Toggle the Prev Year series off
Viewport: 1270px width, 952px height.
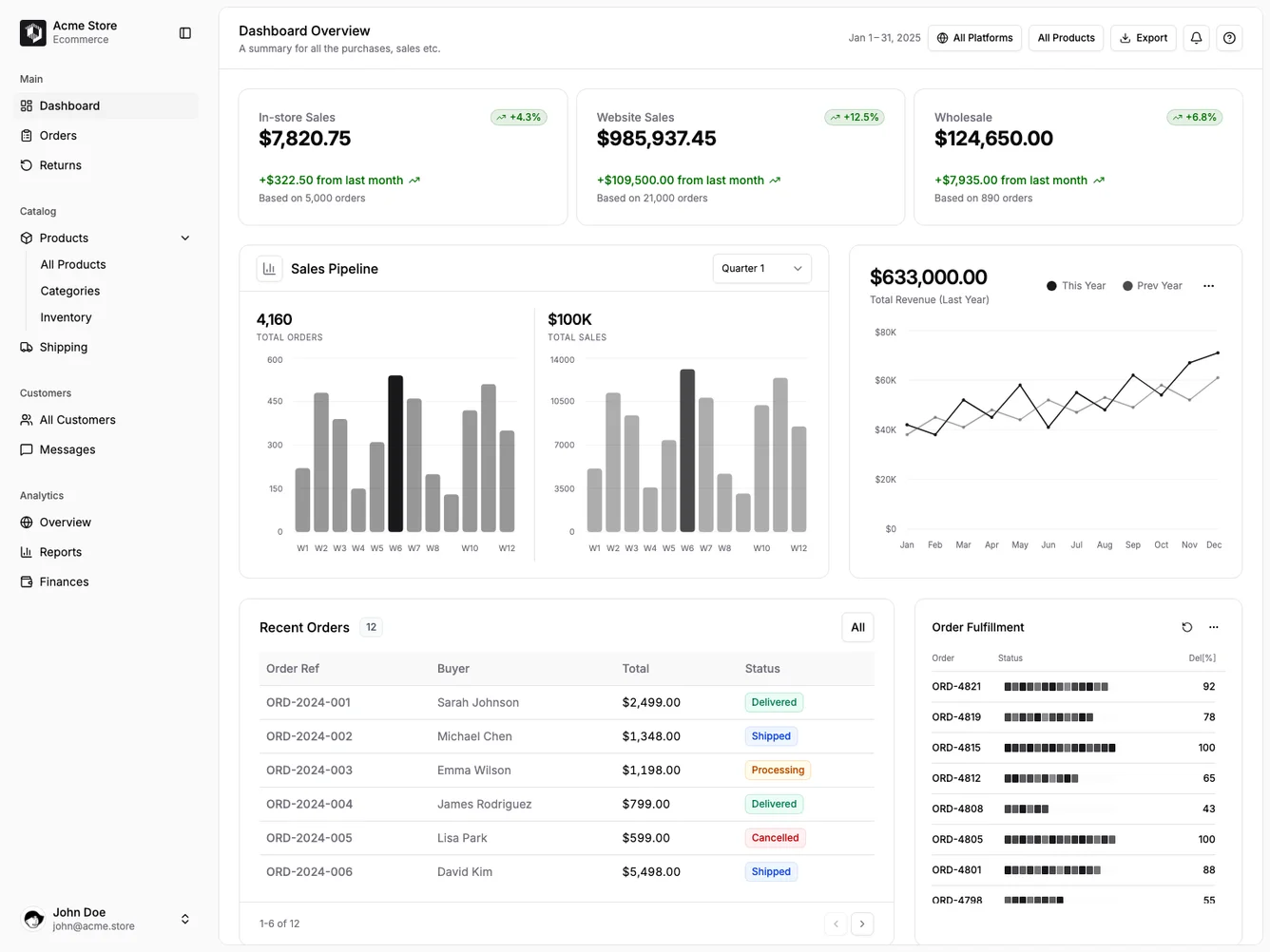[x=1152, y=285]
